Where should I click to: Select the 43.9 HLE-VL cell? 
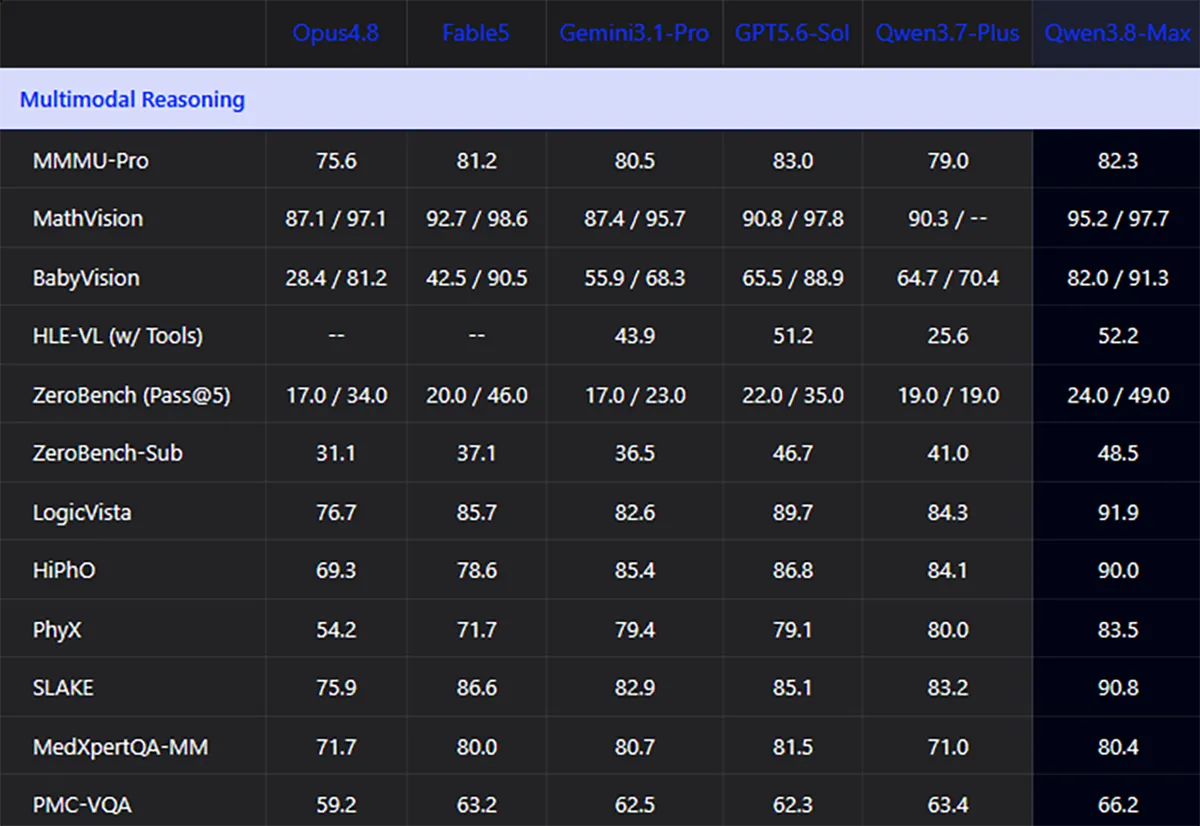(635, 336)
